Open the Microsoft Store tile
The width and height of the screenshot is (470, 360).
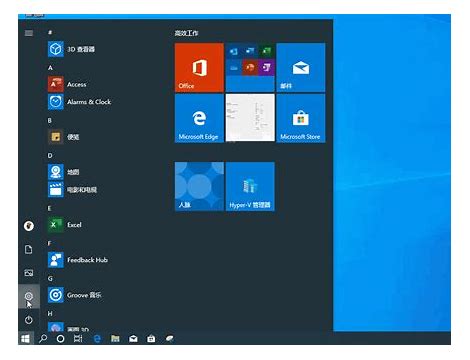(301, 118)
